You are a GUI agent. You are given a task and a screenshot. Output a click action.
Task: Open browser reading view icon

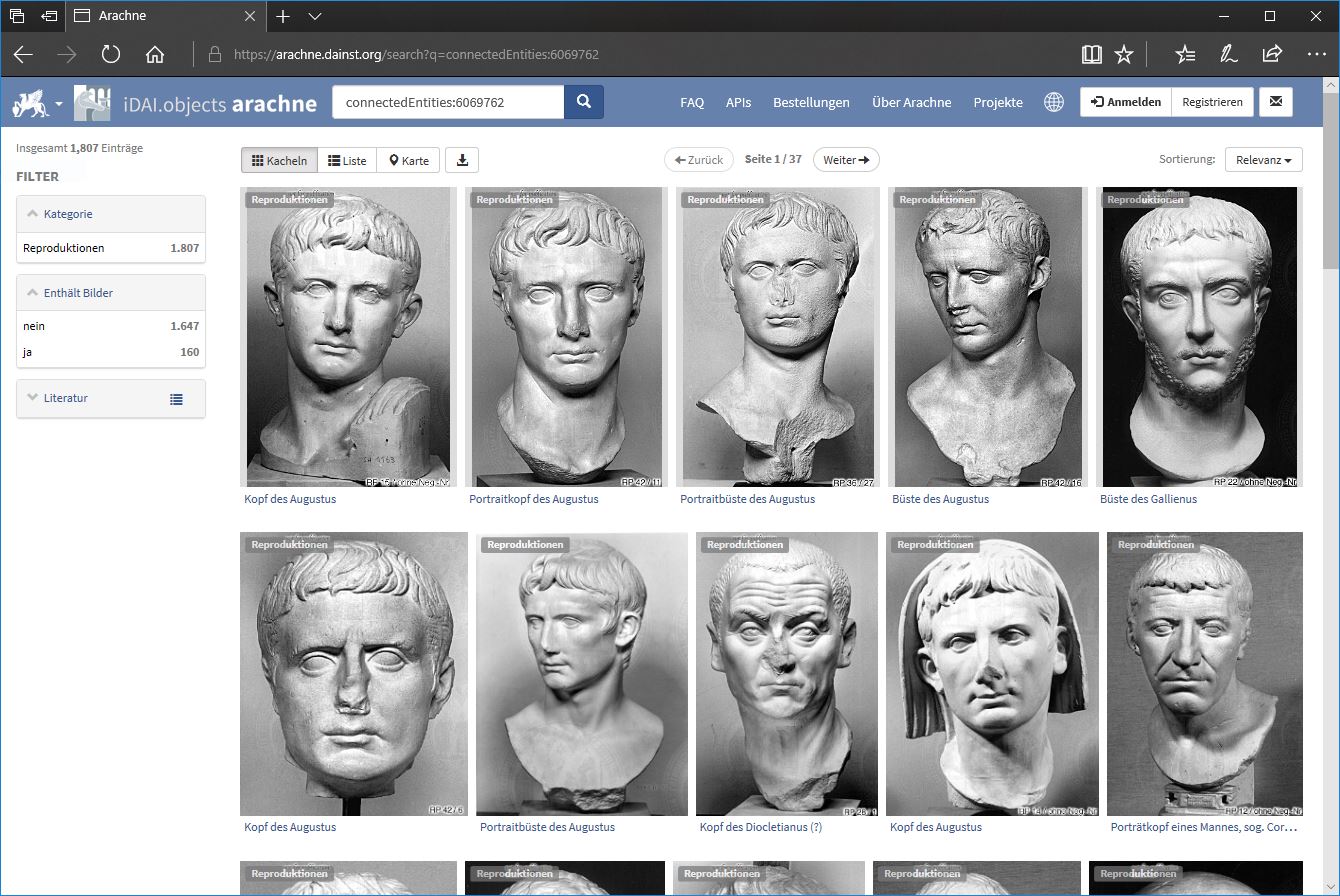pyautogui.click(x=1091, y=54)
